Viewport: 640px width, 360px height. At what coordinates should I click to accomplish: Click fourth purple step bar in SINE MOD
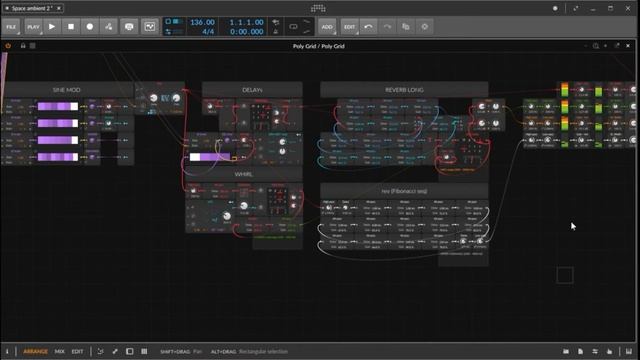point(58,157)
